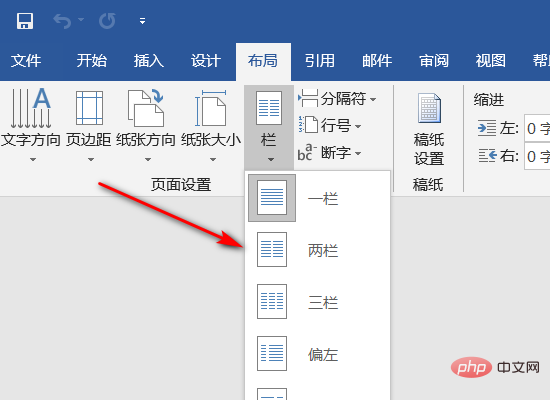Open 稿纸设置 manuscript paper settings
Screen dimensions: 550x400
point(429,108)
